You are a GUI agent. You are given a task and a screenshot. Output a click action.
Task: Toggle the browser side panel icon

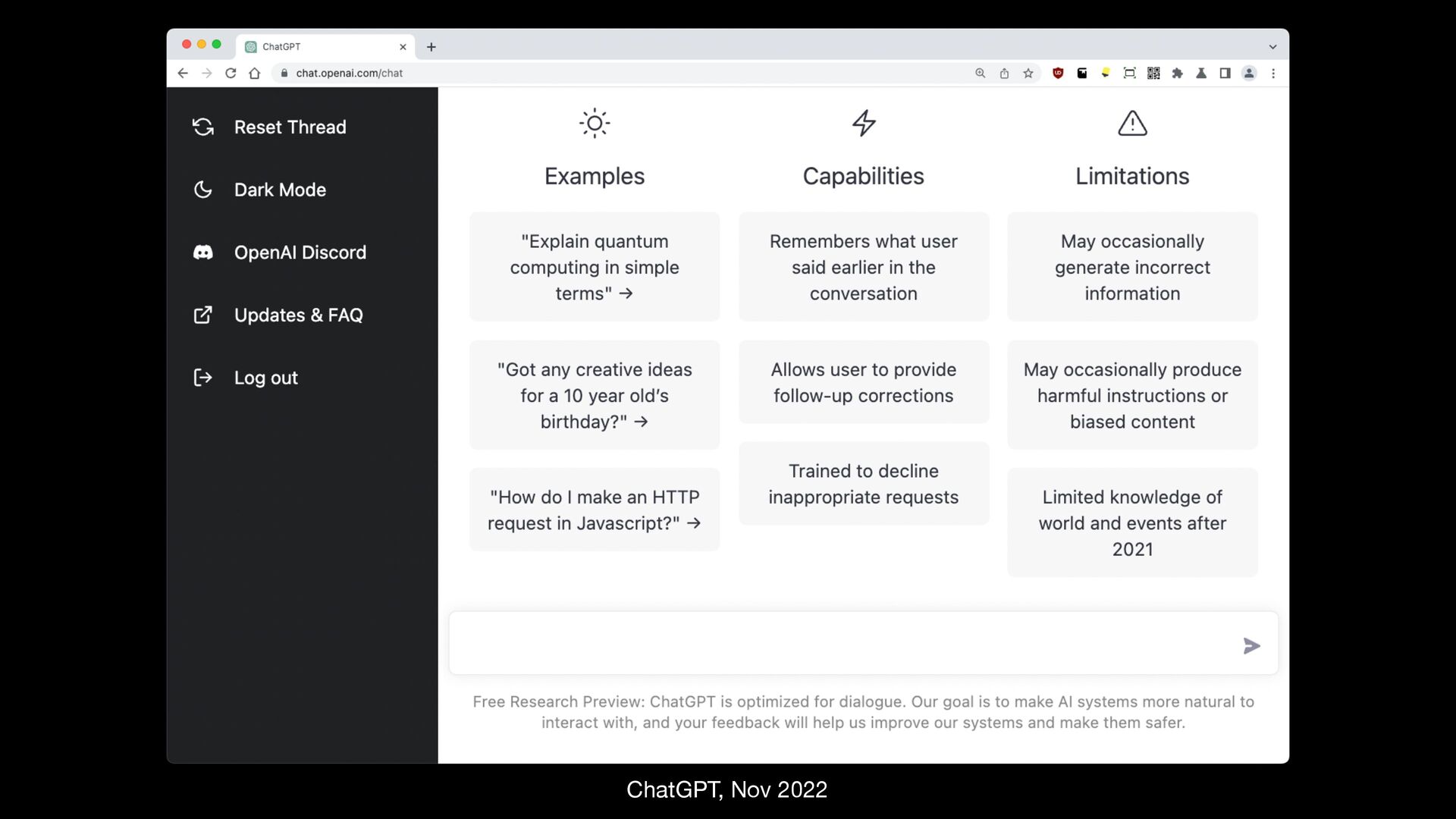[1225, 73]
